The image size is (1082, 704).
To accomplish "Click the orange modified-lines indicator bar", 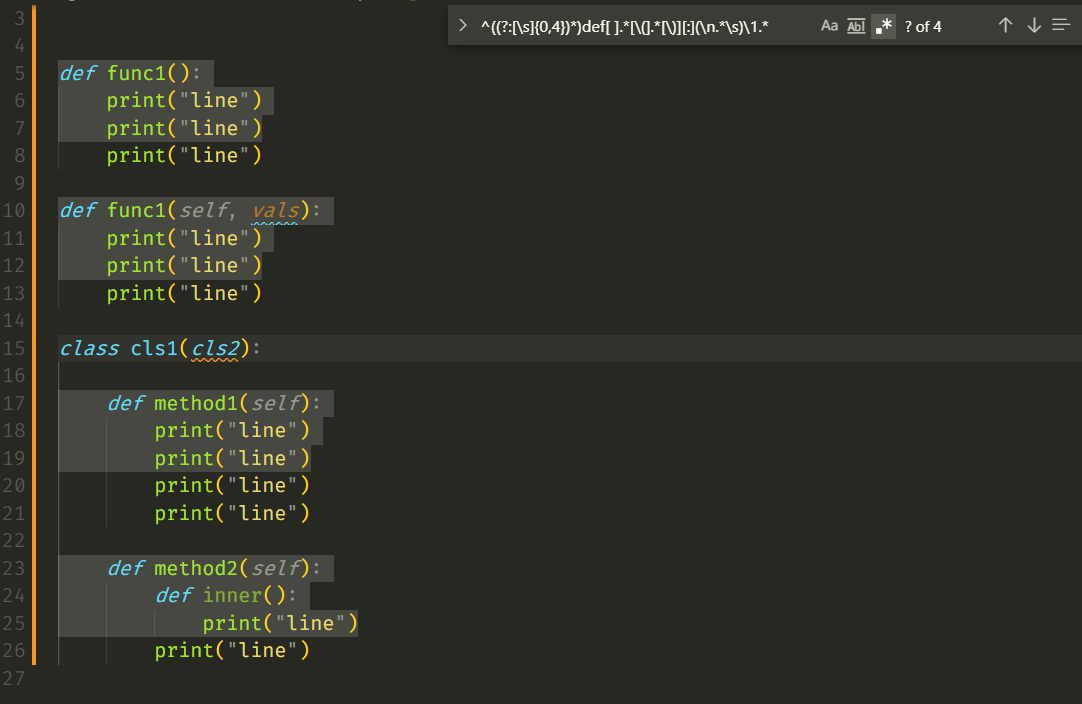I will tap(33, 350).
